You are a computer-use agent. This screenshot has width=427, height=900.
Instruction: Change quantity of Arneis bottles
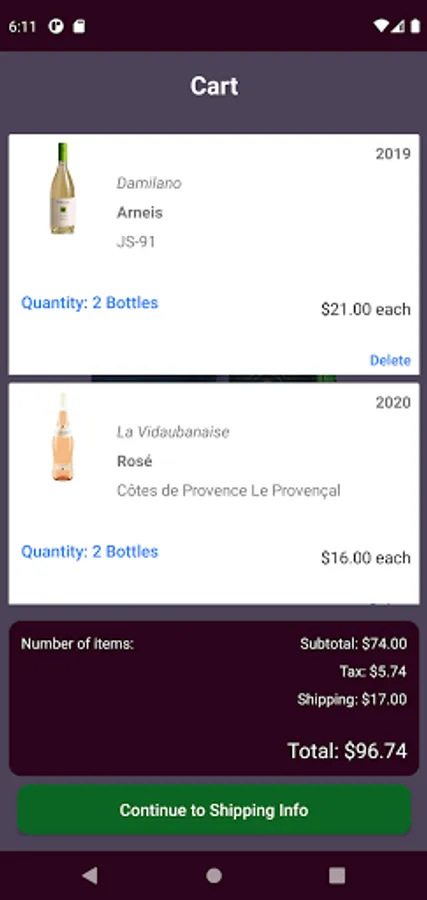pos(90,302)
